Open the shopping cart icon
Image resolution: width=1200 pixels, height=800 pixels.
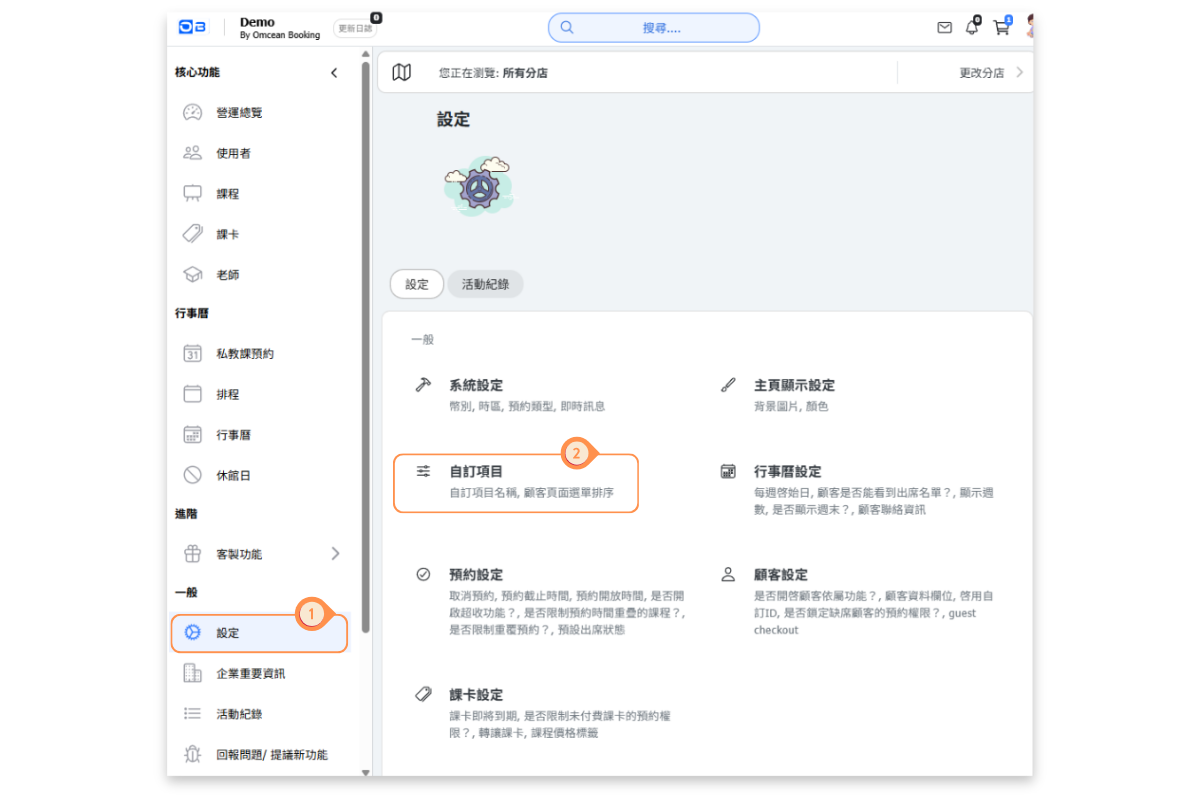(x=1001, y=28)
